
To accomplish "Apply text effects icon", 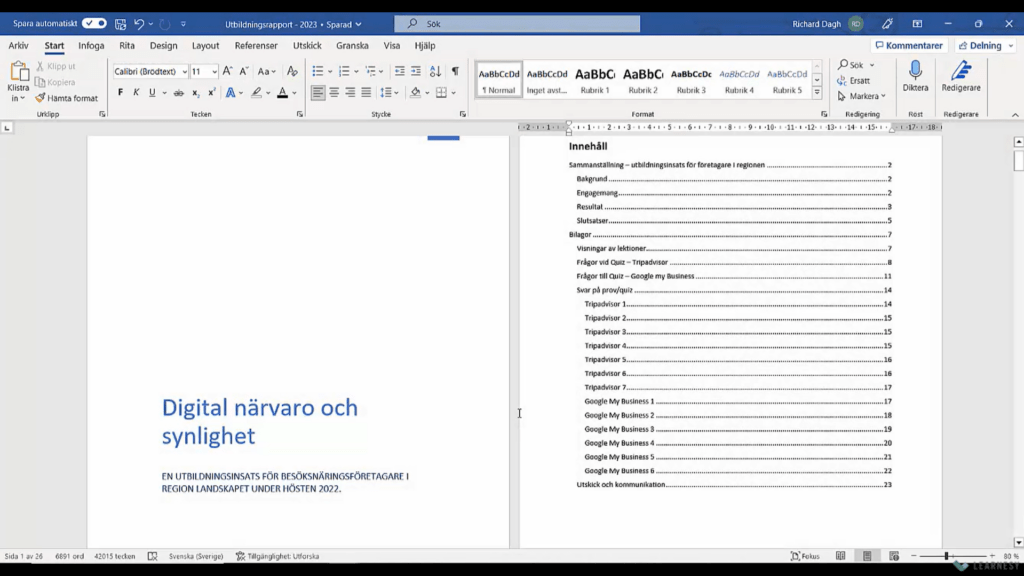I will point(231,93).
